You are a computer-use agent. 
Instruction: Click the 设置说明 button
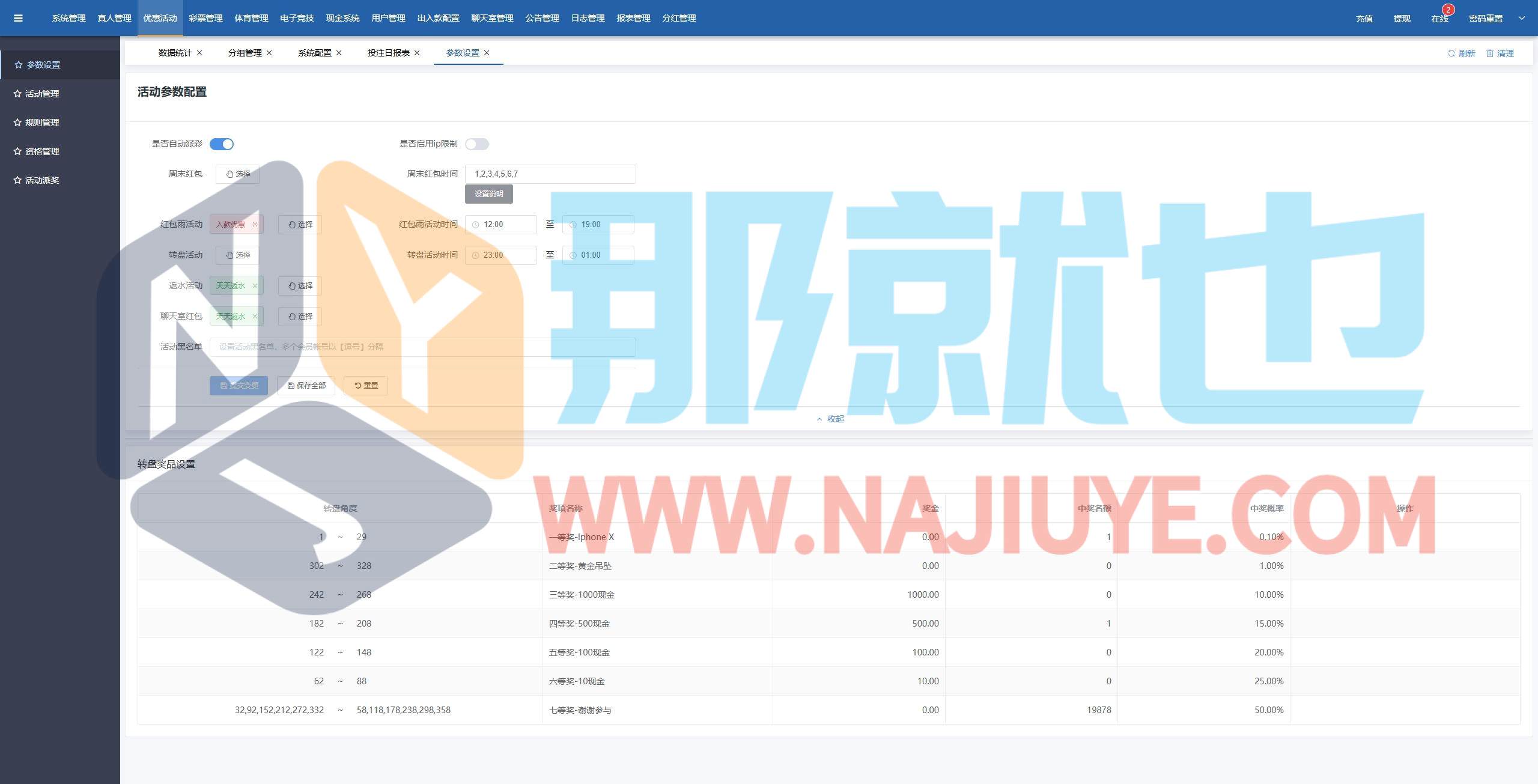tap(488, 194)
